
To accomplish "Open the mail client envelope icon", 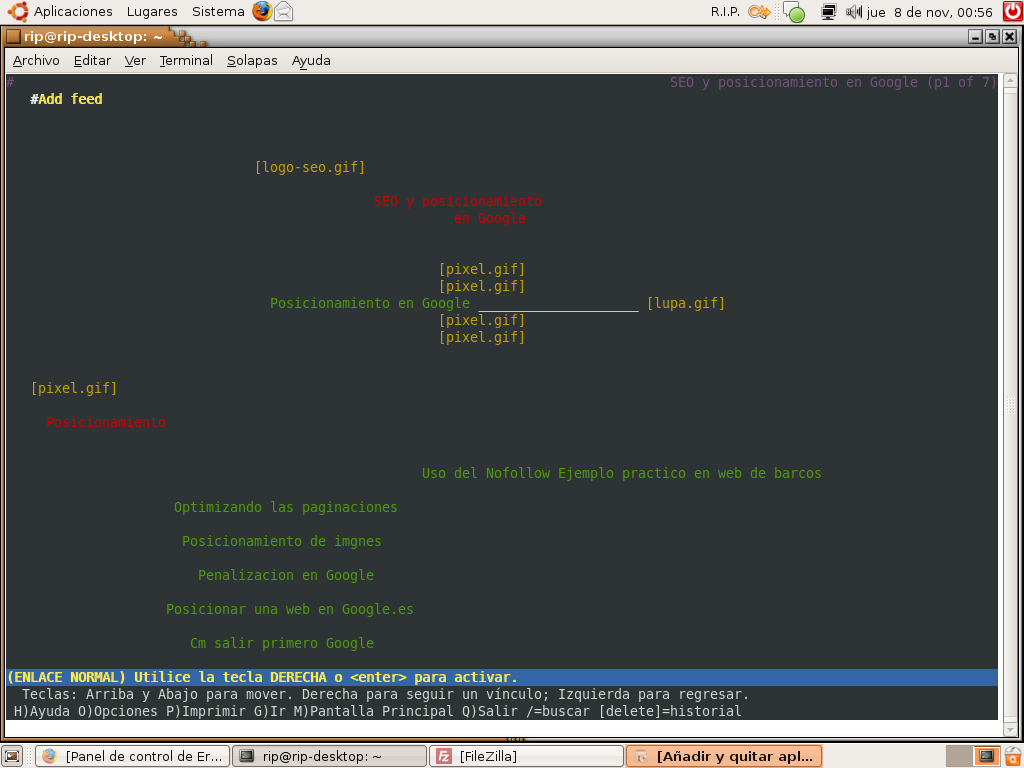I will click(x=283, y=11).
